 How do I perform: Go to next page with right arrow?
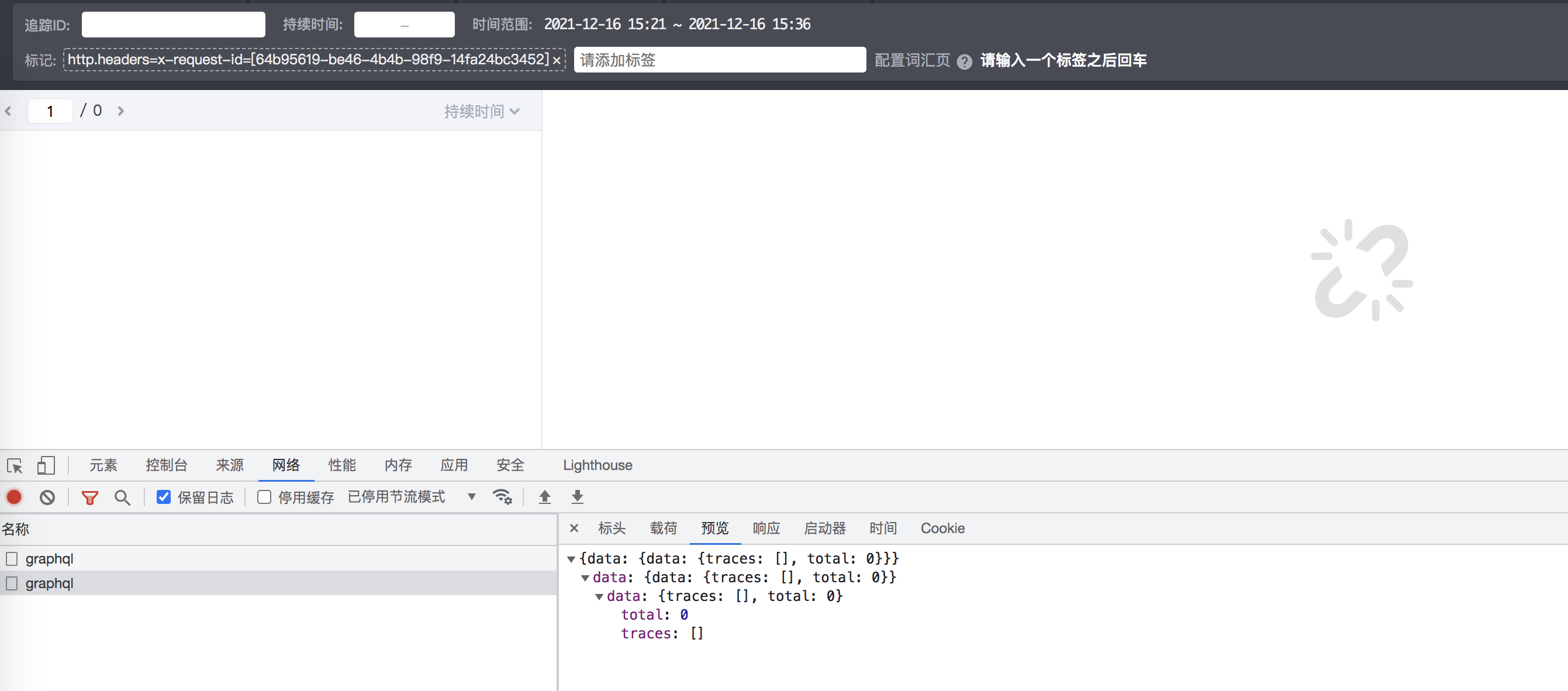121,111
